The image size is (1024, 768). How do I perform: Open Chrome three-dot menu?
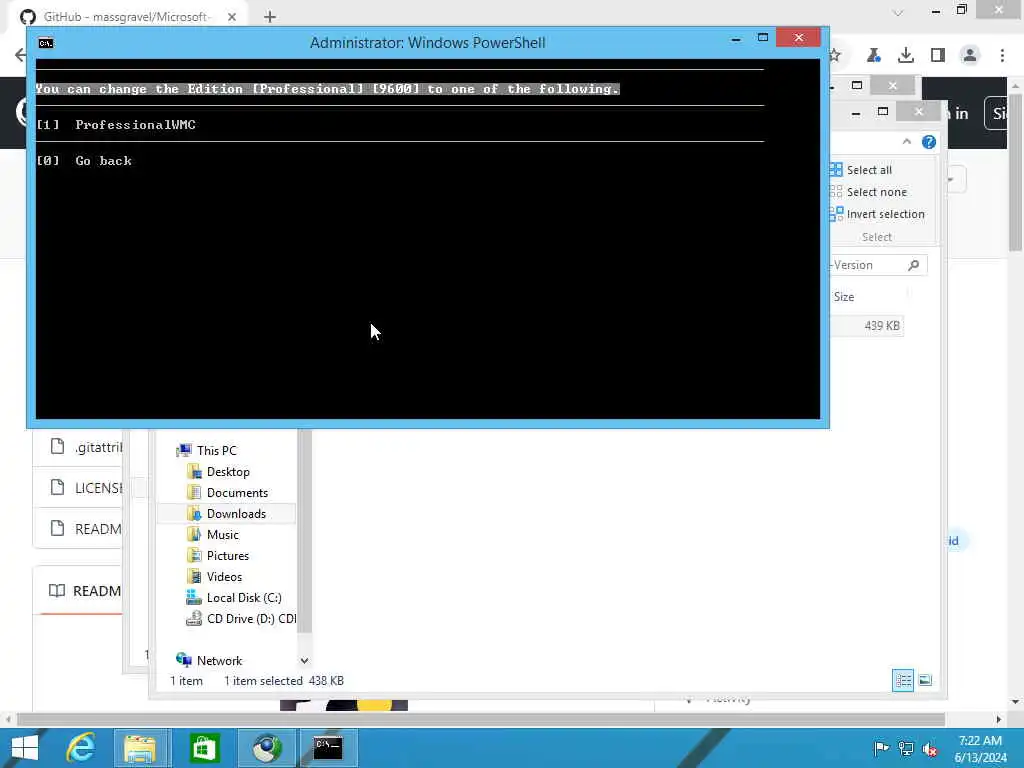1002,56
